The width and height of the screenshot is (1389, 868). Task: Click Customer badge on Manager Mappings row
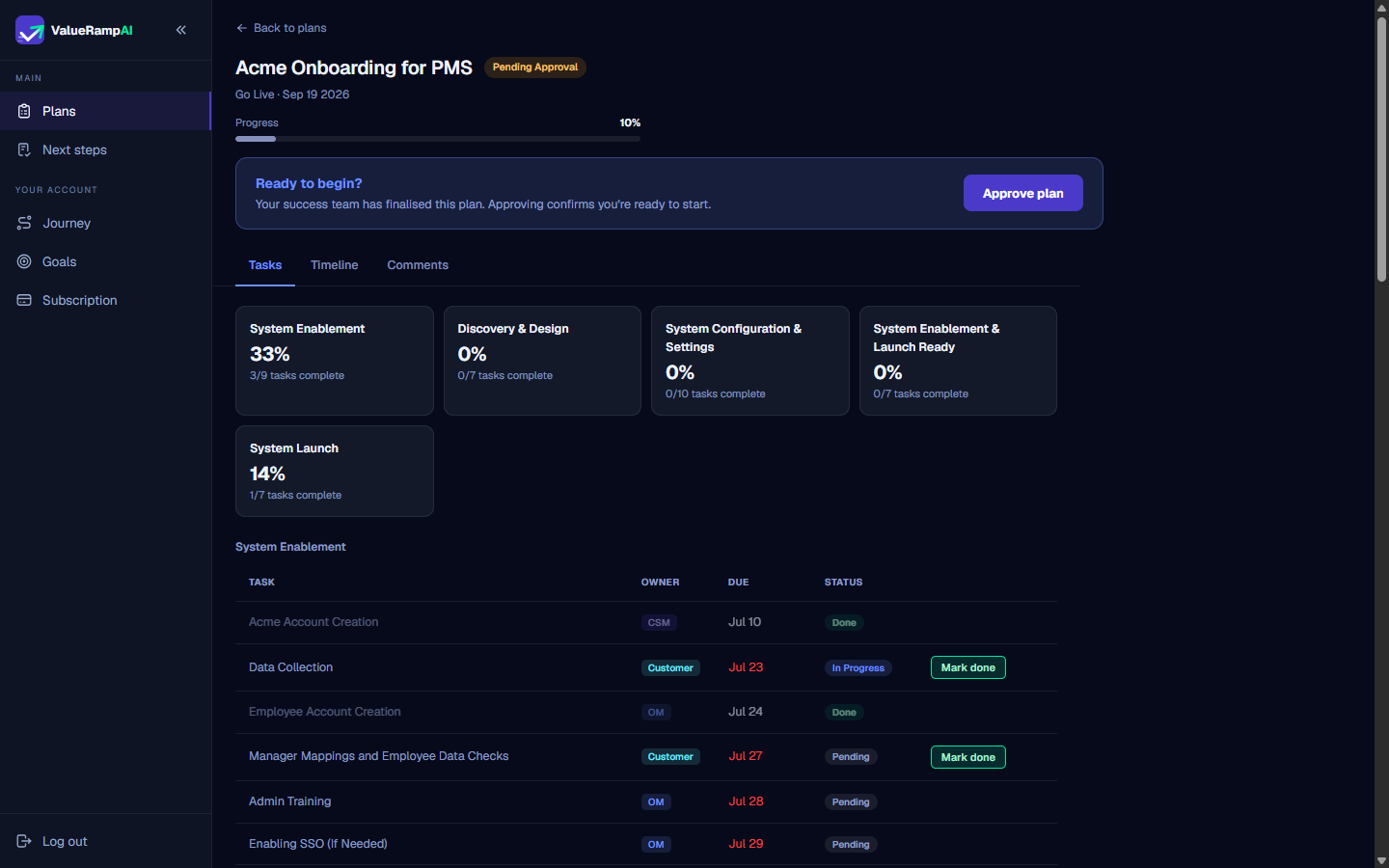pyautogui.click(x=670, y=757)
